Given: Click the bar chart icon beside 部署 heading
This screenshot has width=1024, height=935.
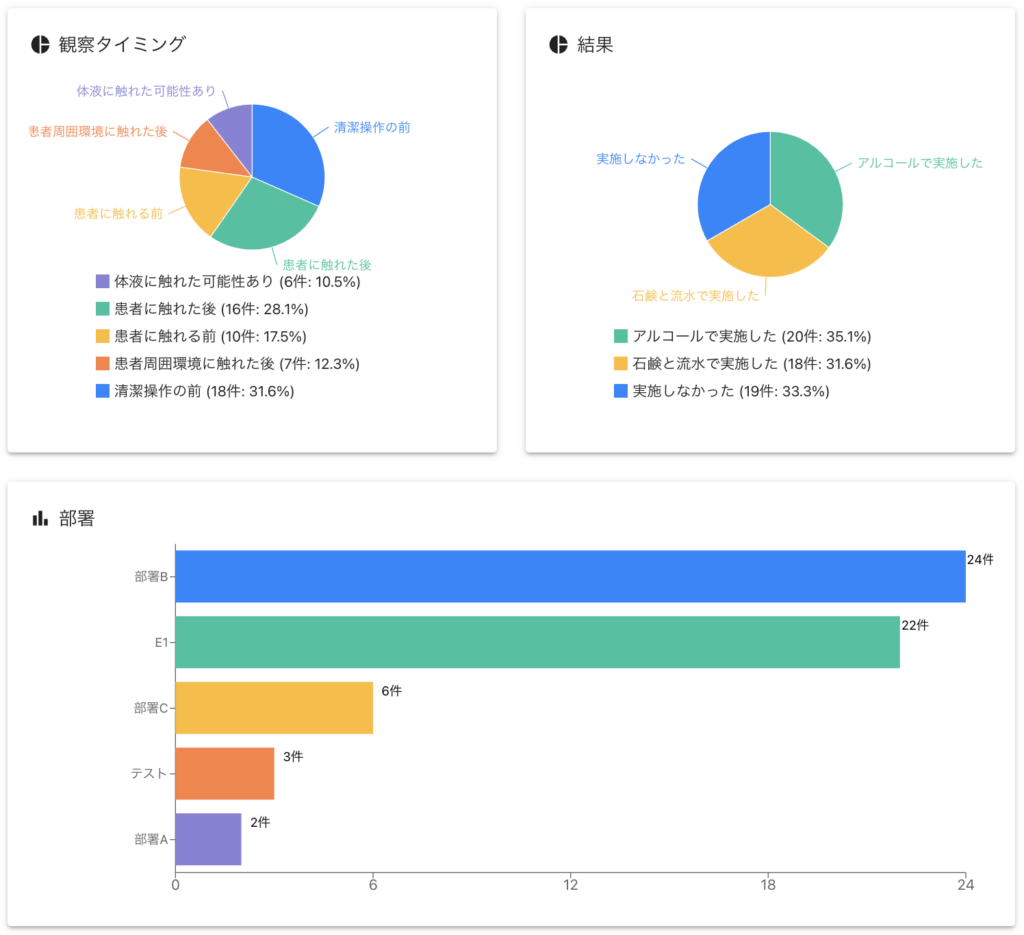Looking at the screenshot, I should click(40, 518).
